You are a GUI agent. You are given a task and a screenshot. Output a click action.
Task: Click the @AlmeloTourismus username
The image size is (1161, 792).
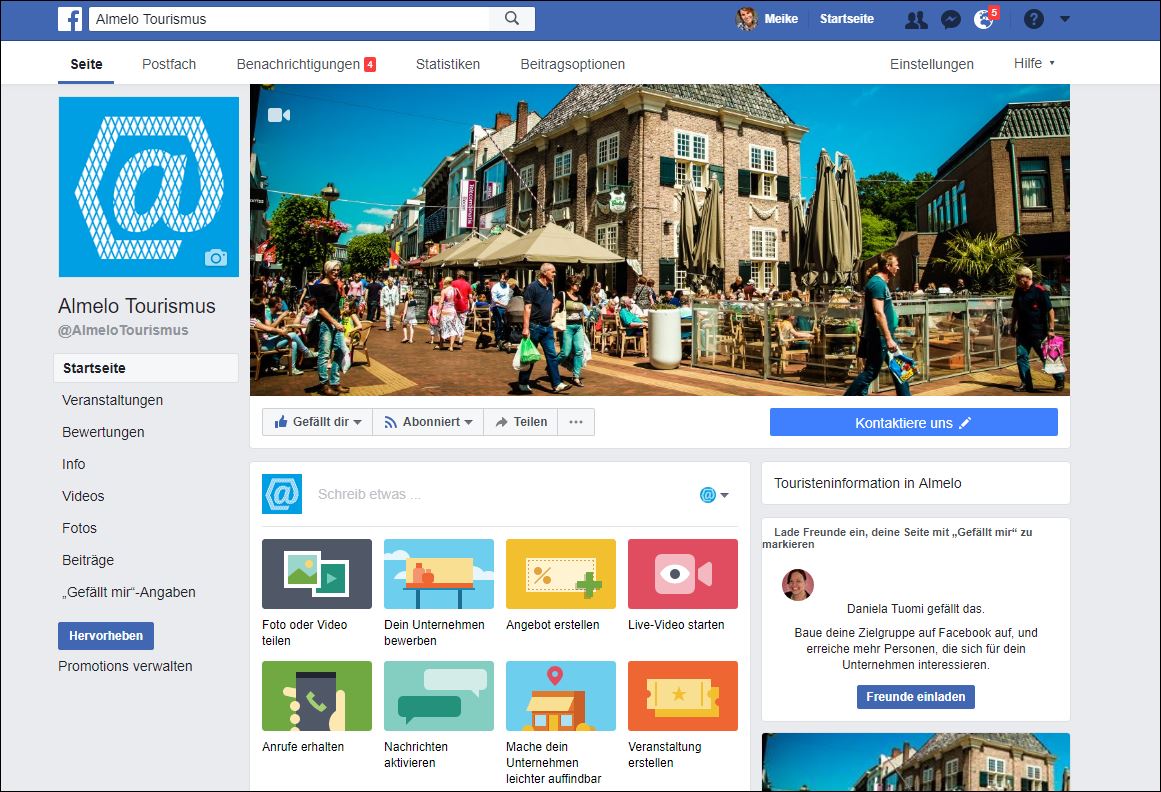tap(123, 330)
